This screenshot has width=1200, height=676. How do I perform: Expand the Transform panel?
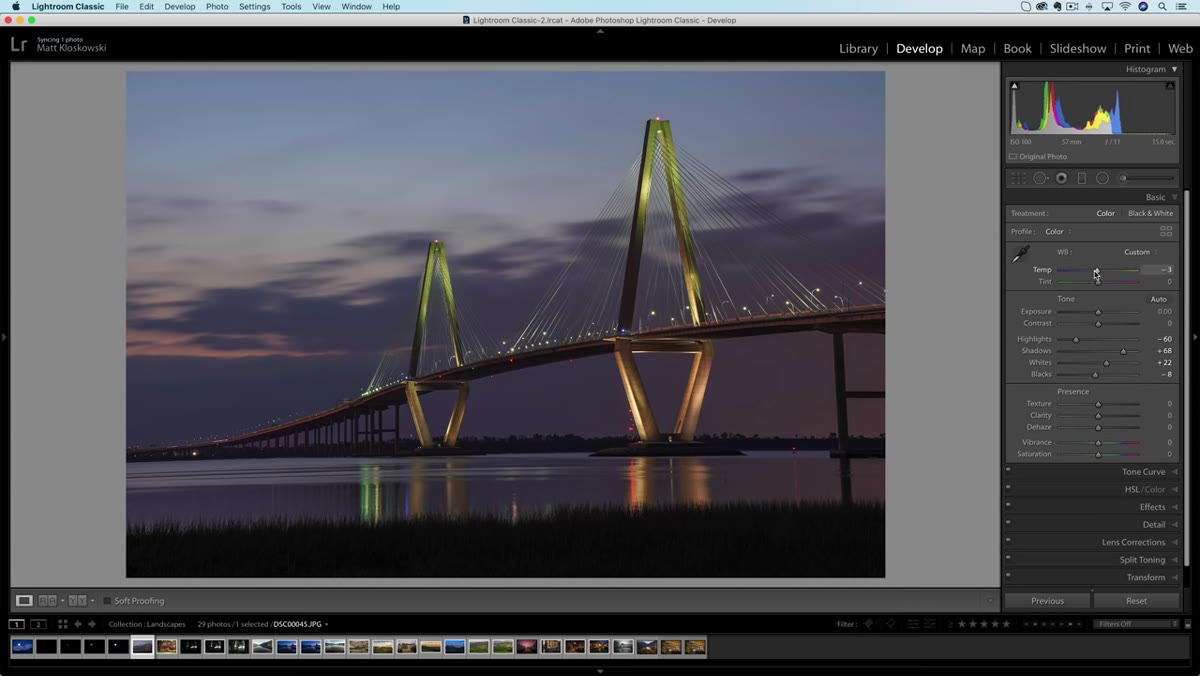1174,577
